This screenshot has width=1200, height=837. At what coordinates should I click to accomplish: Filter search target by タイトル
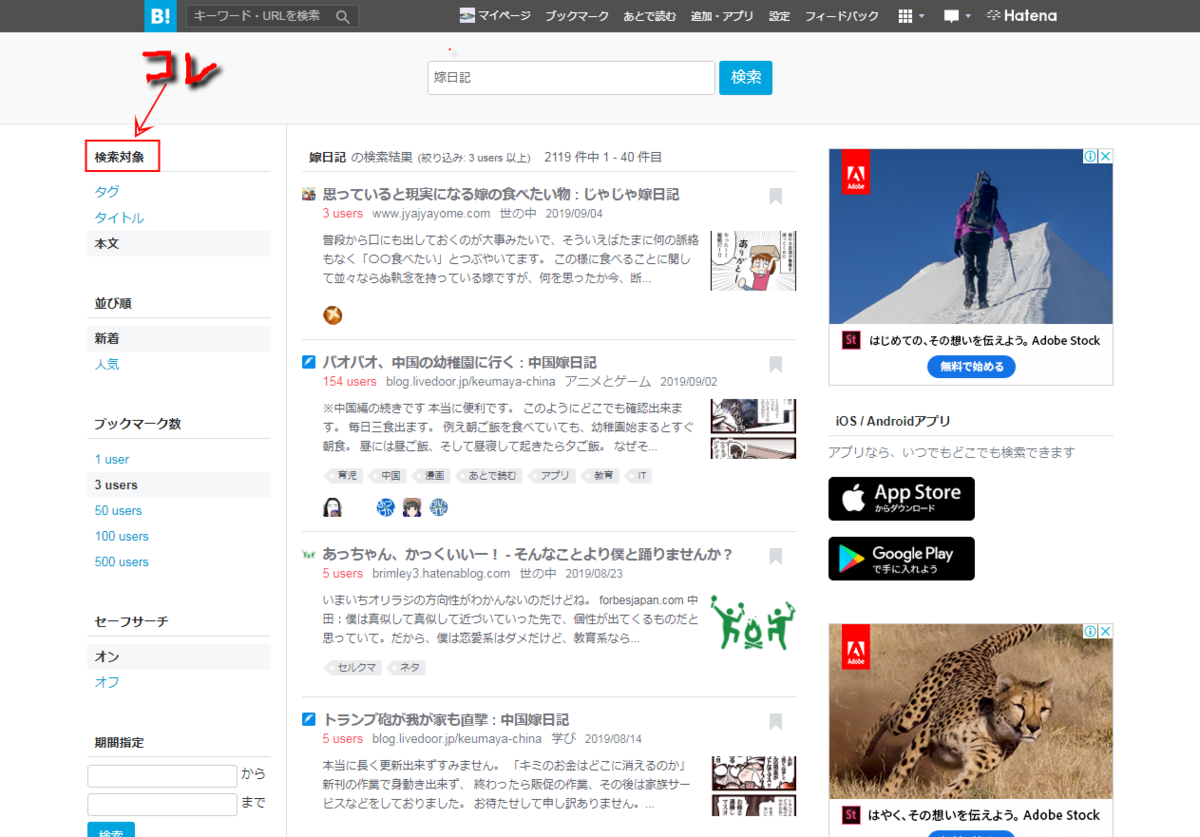click(119, 218)
